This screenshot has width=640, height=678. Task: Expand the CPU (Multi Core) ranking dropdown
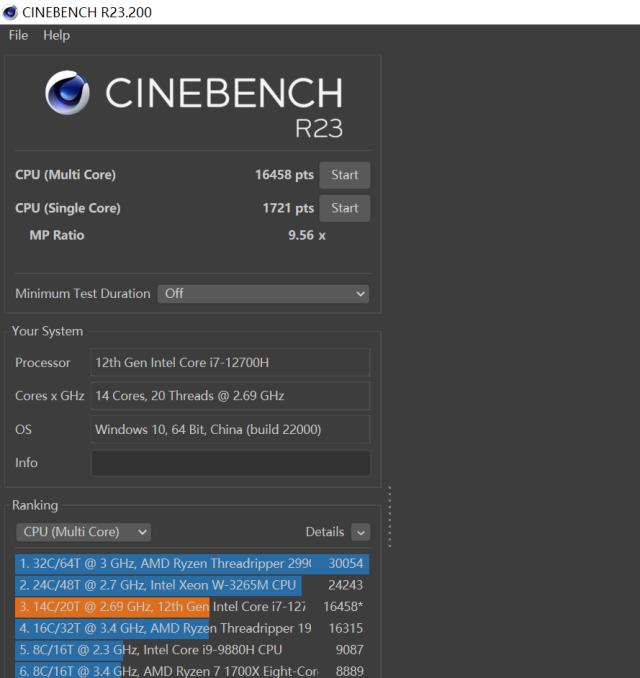click(x=84, y=532)
